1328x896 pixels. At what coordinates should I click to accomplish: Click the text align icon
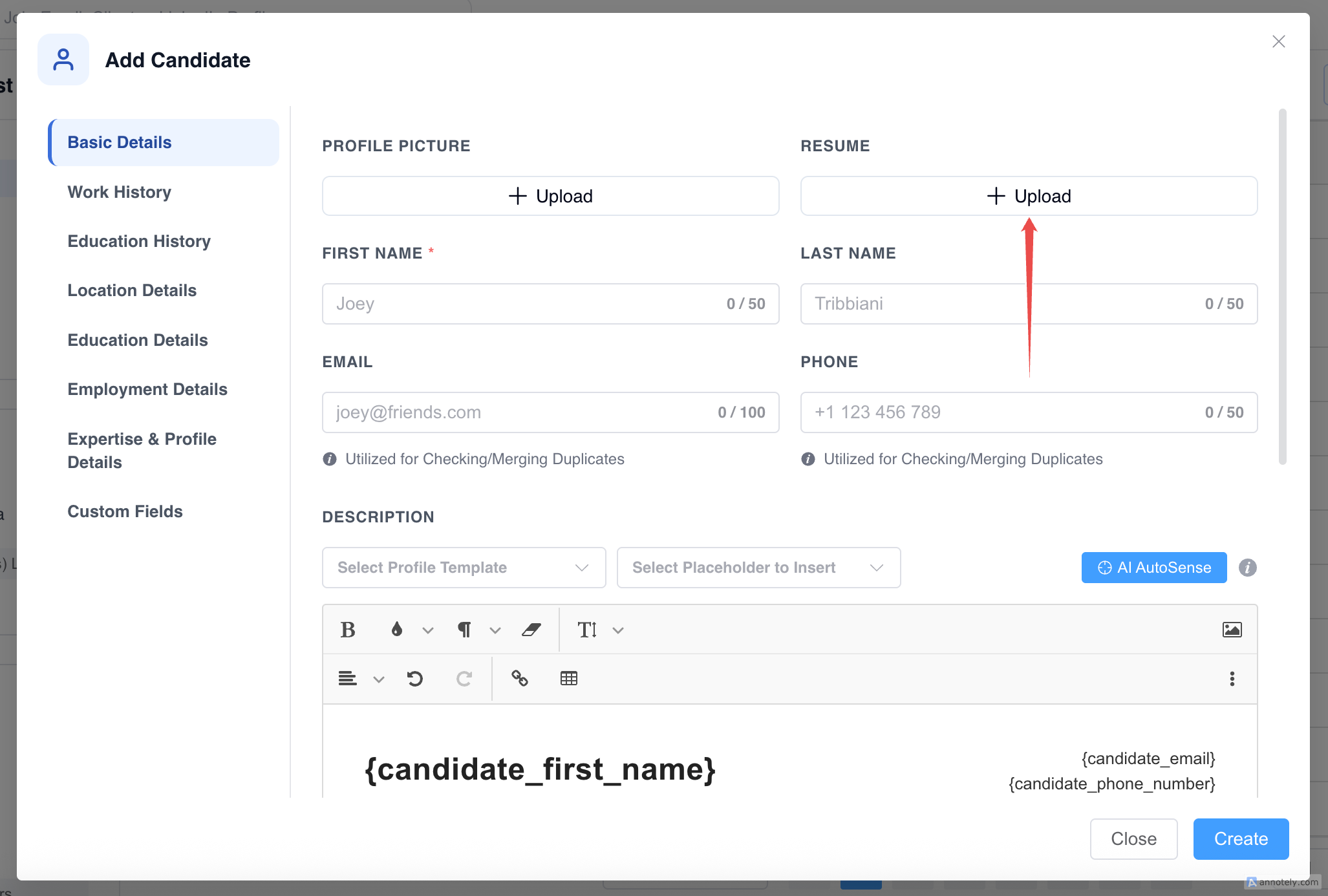pyautogui.click(x=348, y=679)
